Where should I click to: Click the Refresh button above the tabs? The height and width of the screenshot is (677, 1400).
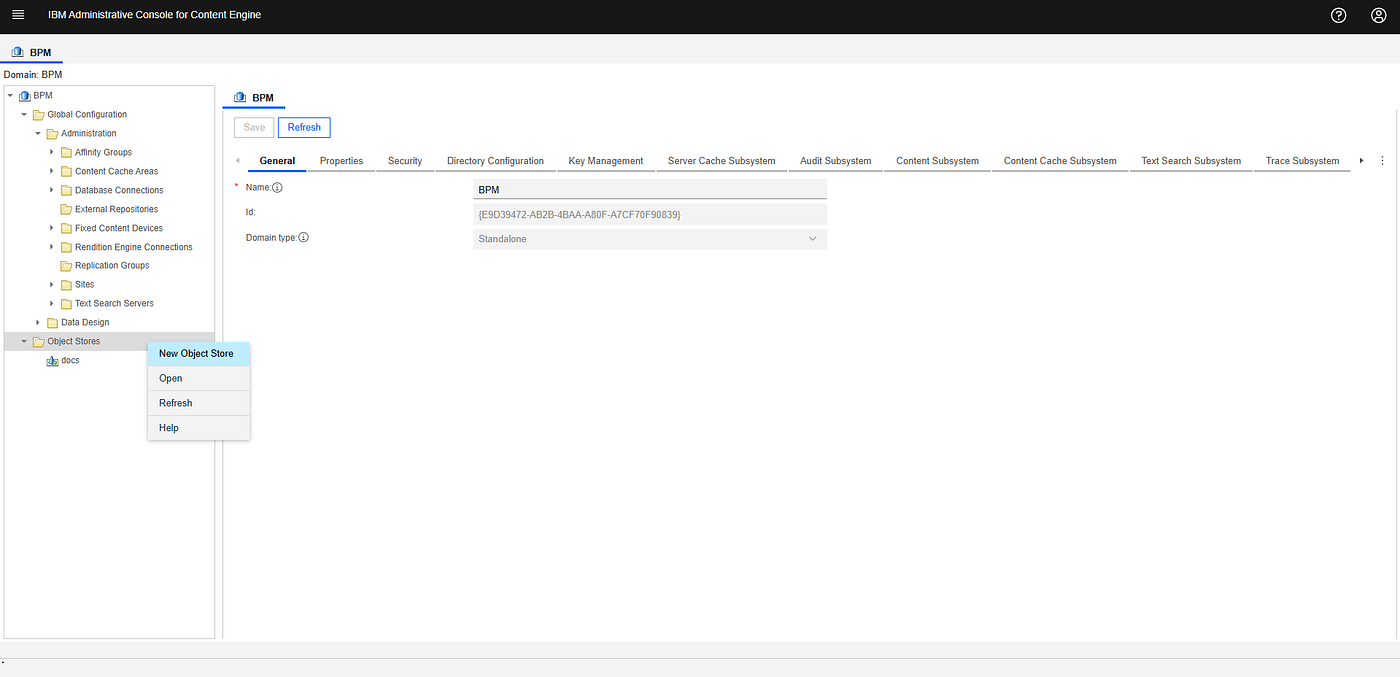pyautogui.click(x=304, y=127)
